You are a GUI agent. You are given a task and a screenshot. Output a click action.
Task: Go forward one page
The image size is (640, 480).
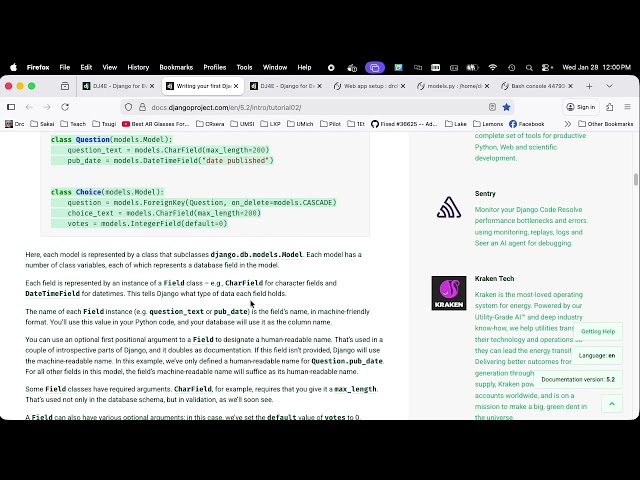47,107
